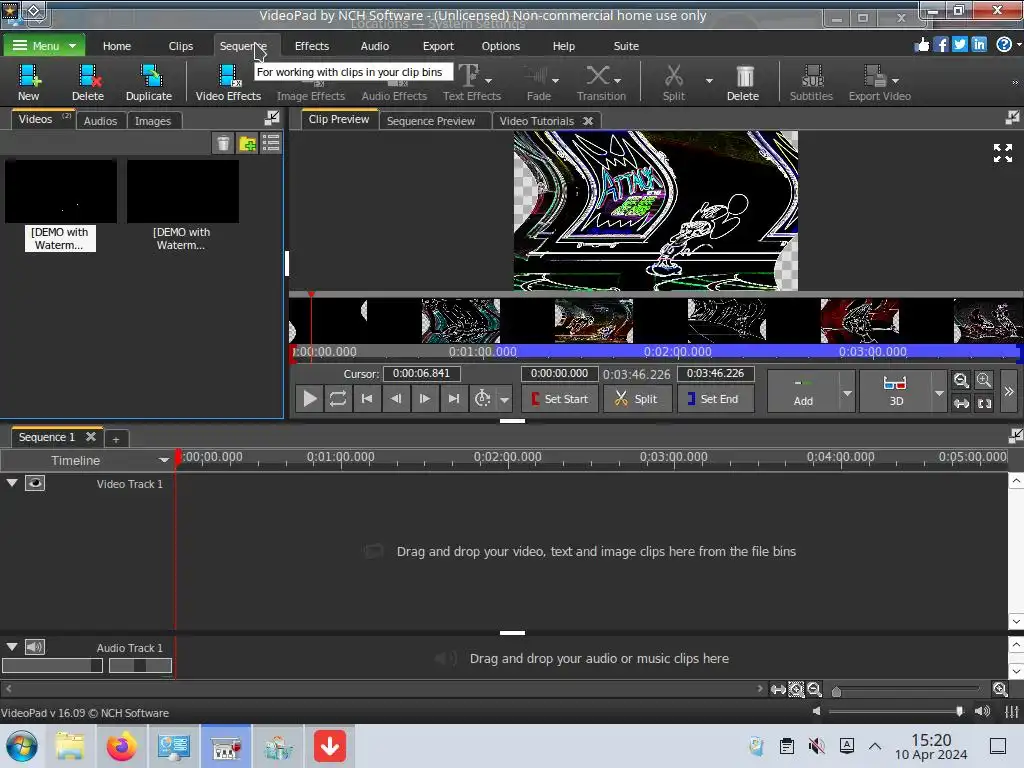
Task: Click the New clip toolbar icon
Action: [29, 82]
